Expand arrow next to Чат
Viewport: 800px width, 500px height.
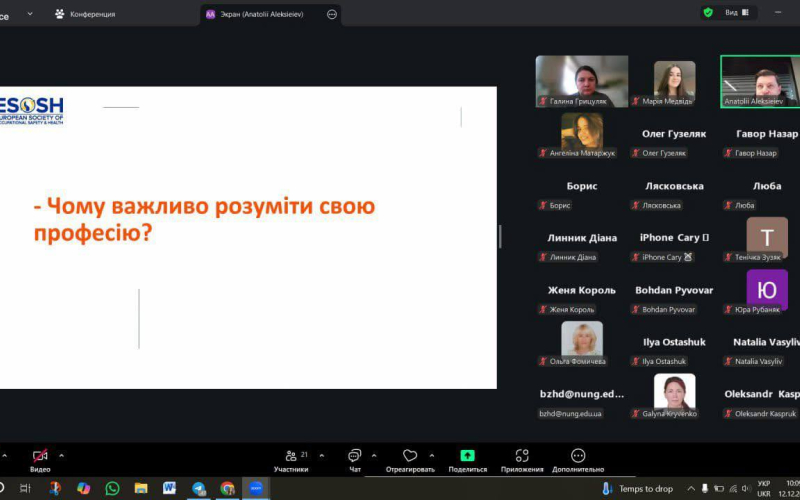[374, 455]
